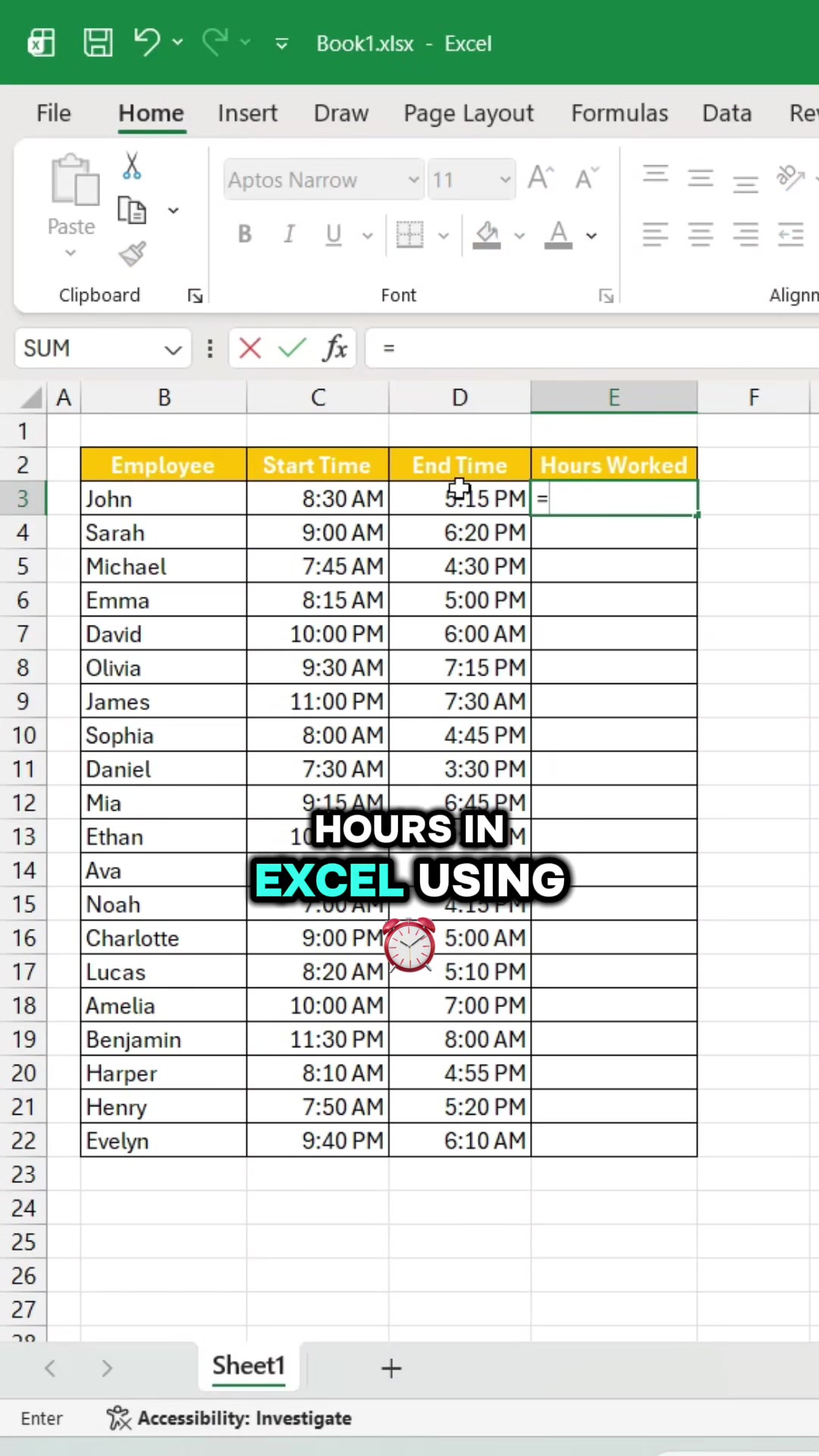
Task: Open the Borders dropdown arrow
Action: [444, 236]
